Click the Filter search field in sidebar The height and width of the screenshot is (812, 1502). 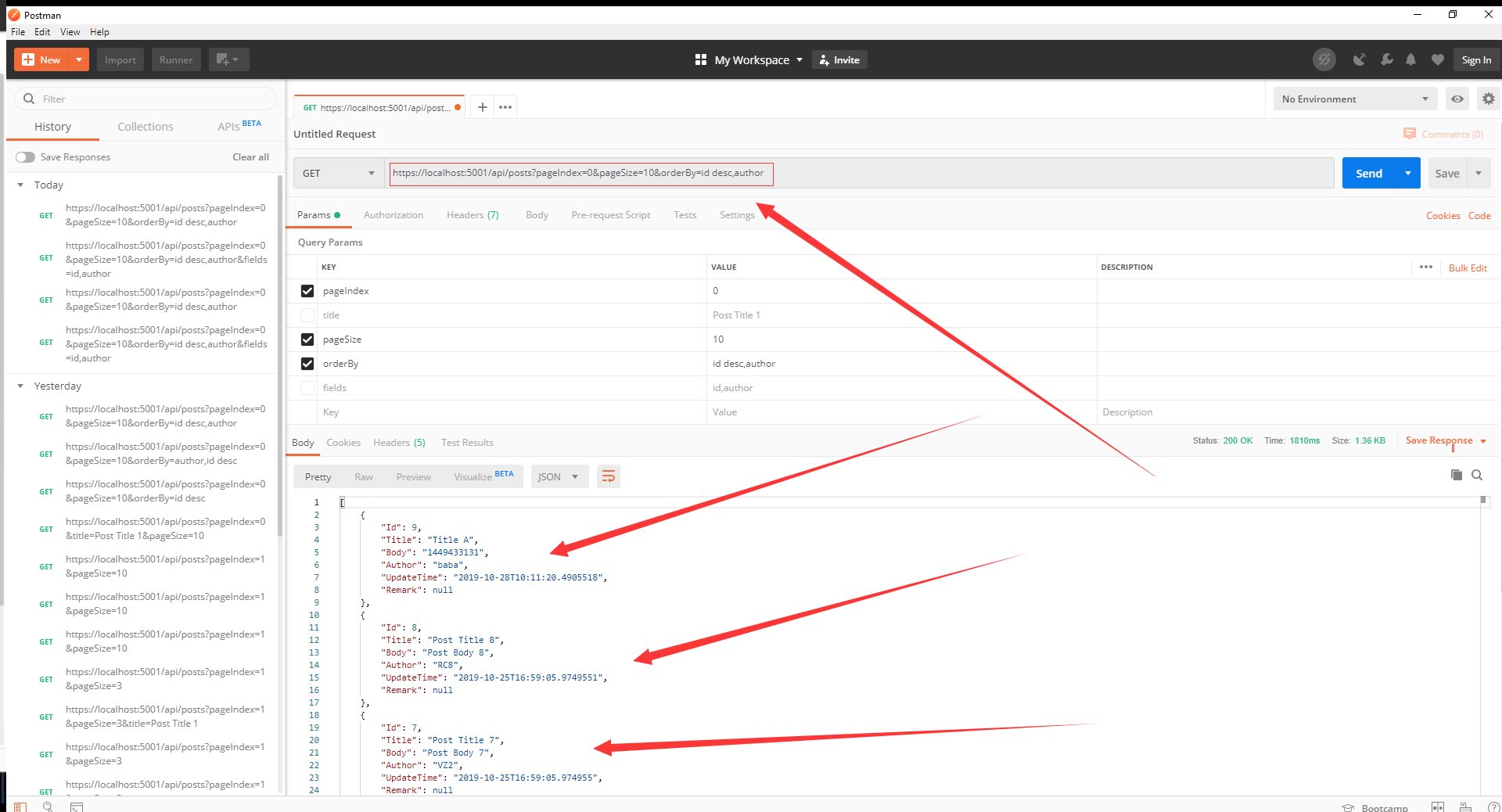[x=146, y=99]
